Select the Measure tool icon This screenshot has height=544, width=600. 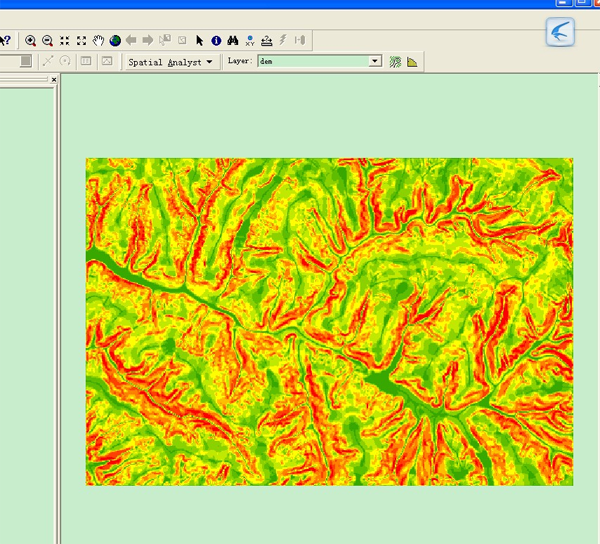tap(266, 41)
